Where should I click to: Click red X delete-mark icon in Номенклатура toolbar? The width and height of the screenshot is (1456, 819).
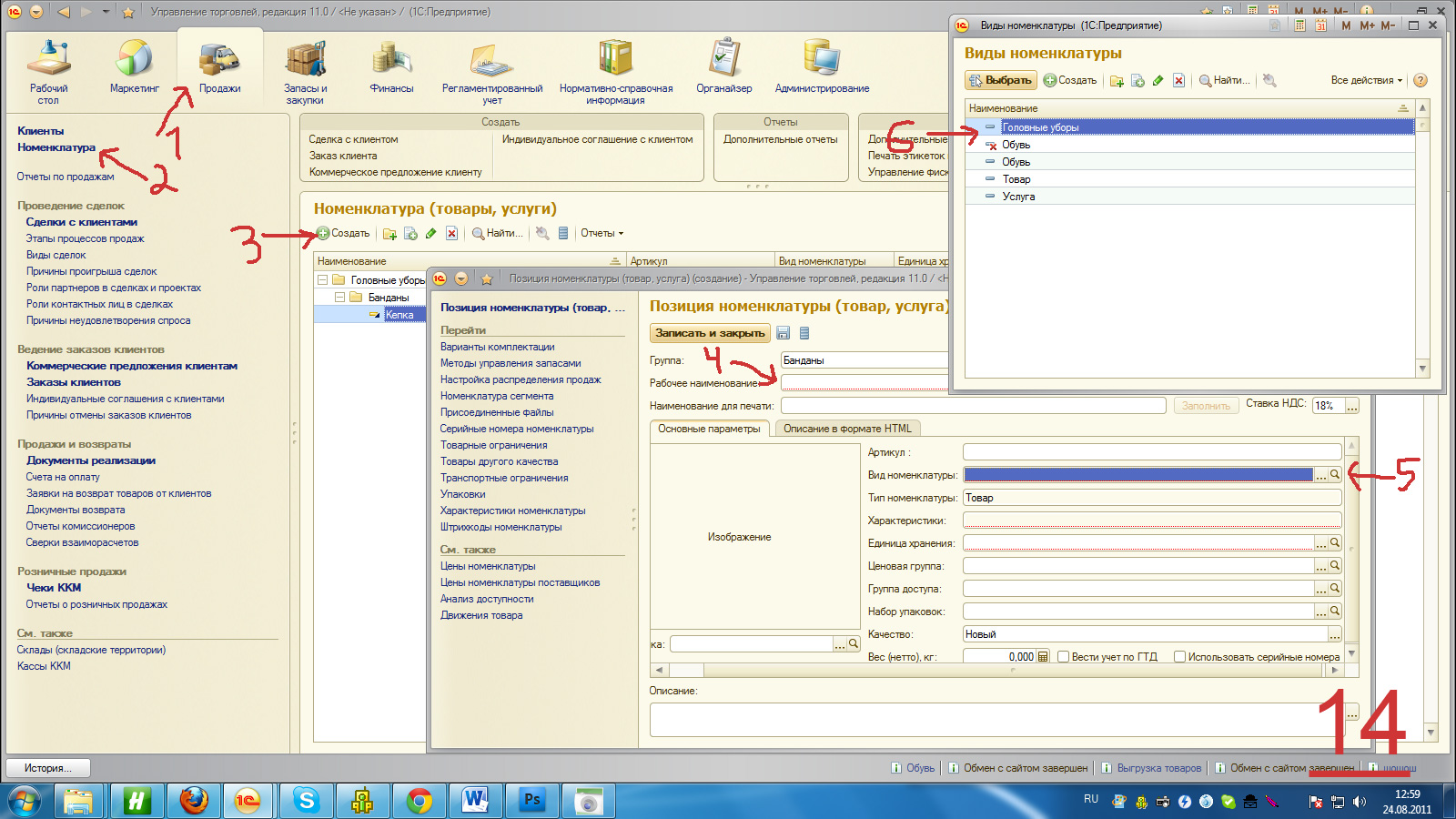(x=451, y=234)
